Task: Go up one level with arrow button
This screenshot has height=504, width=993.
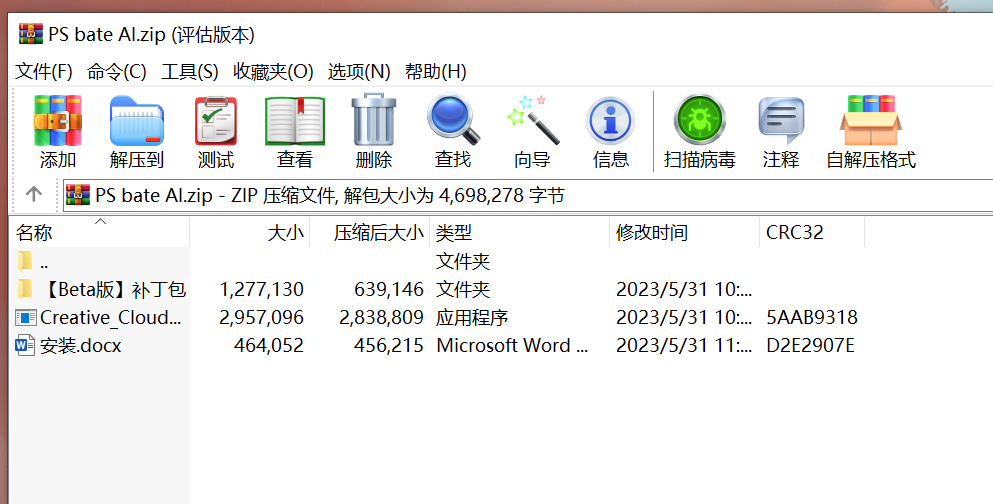Action: click(34, 194)
